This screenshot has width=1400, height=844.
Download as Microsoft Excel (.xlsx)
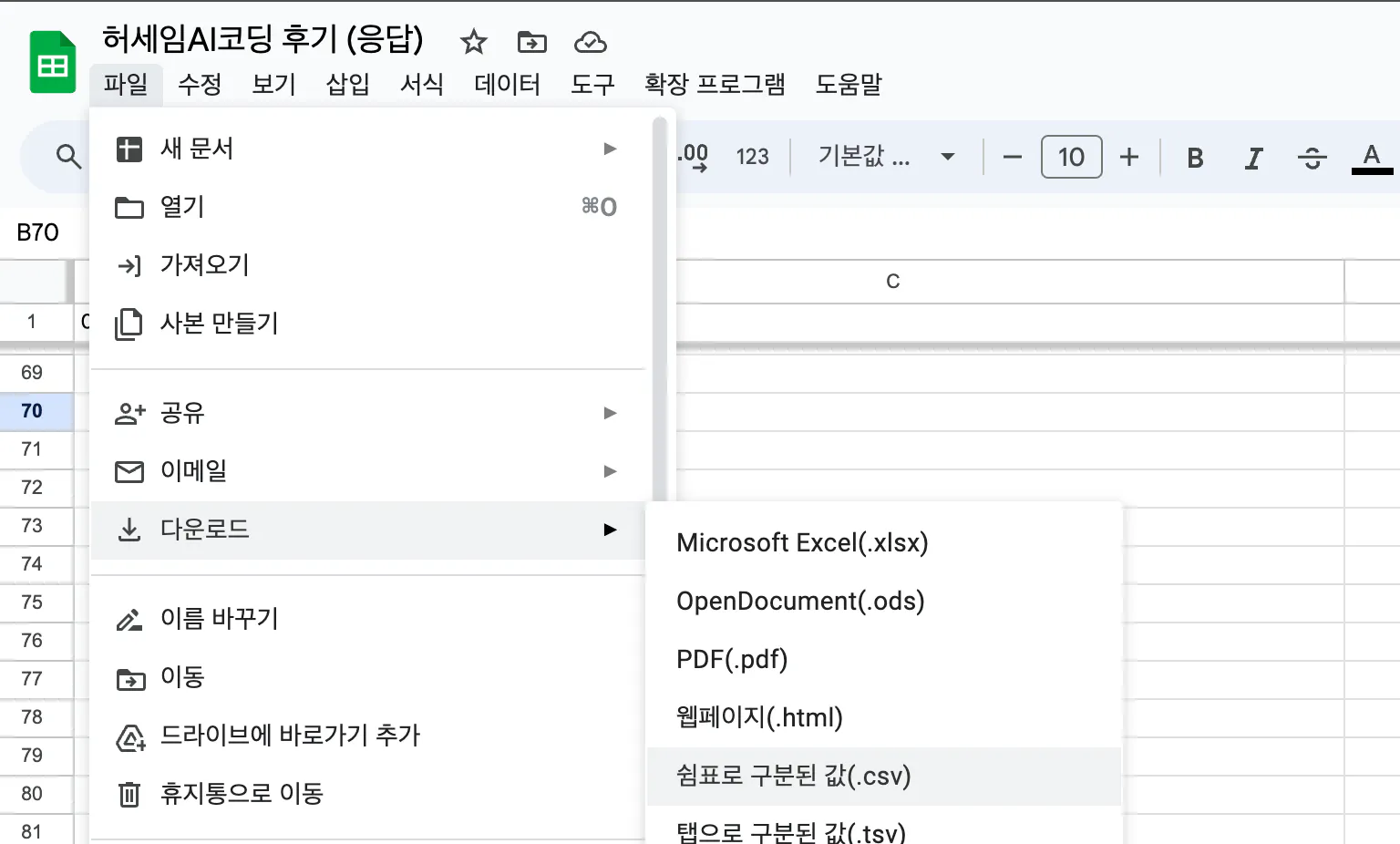(884, 543)
